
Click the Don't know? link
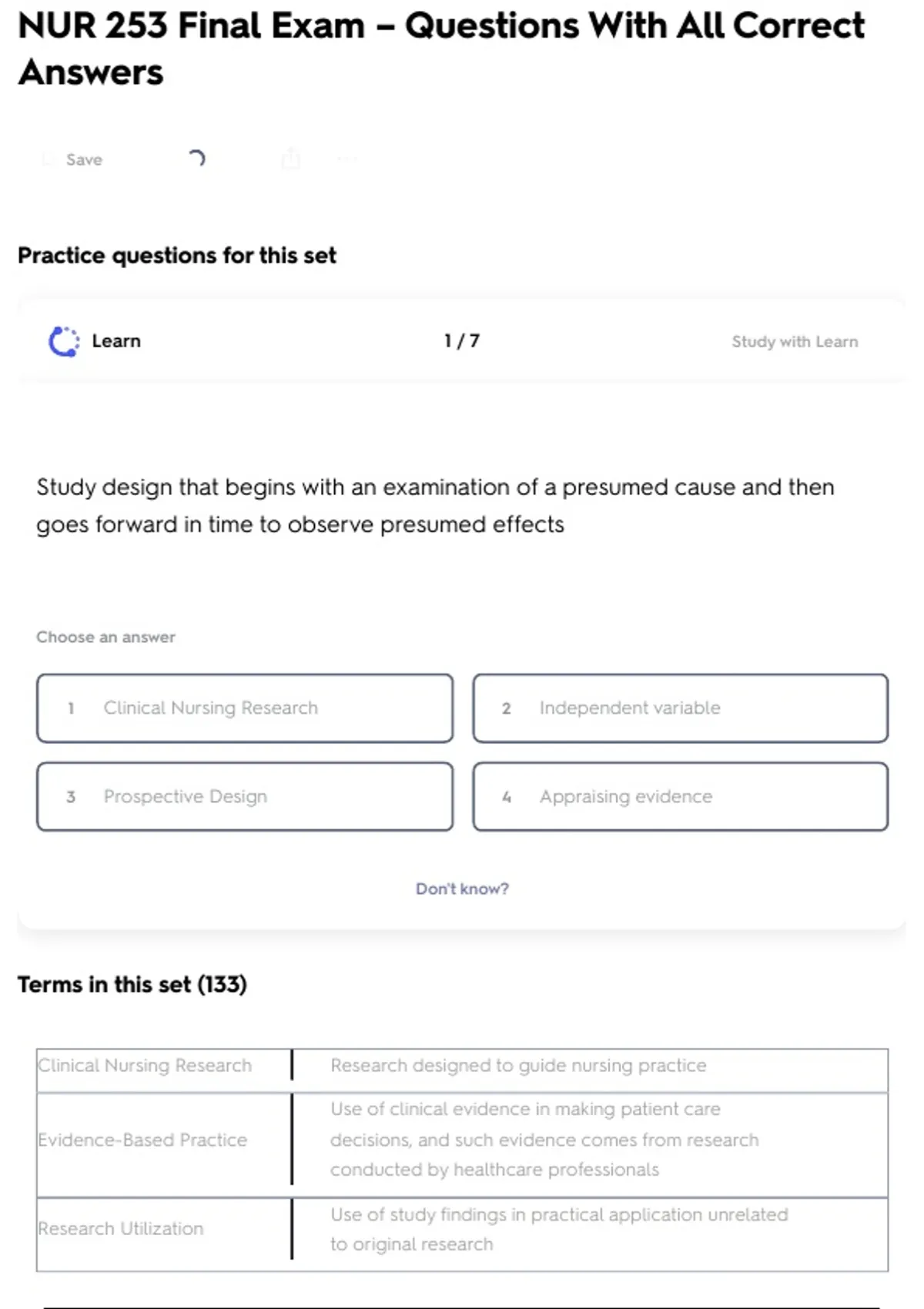pos(462,889)
